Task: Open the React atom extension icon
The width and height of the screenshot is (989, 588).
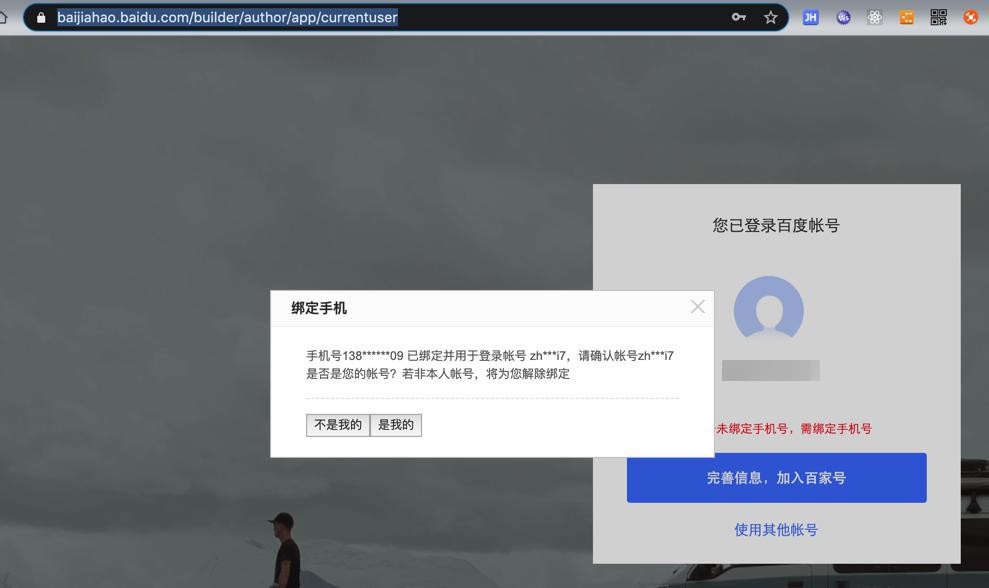Action: pos(874,18)
